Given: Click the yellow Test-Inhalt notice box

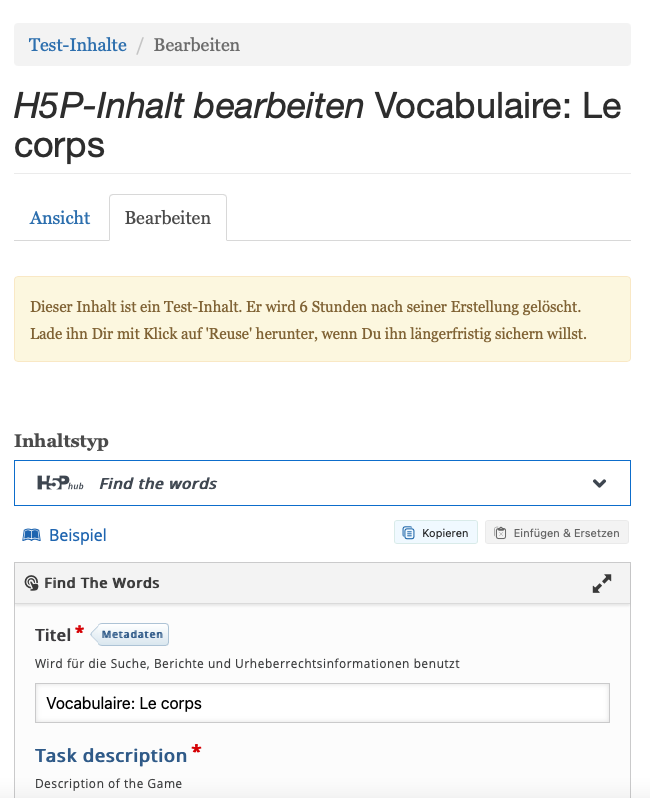Looking at the screenshot, I should coord(322,319).
